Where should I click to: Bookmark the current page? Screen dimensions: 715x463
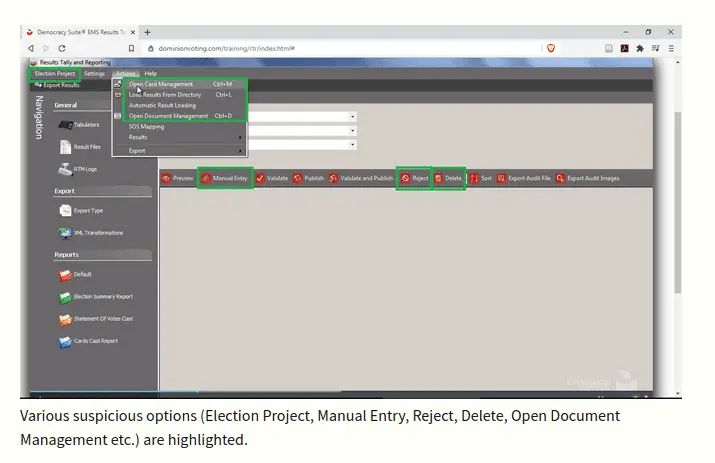(131, 48)
